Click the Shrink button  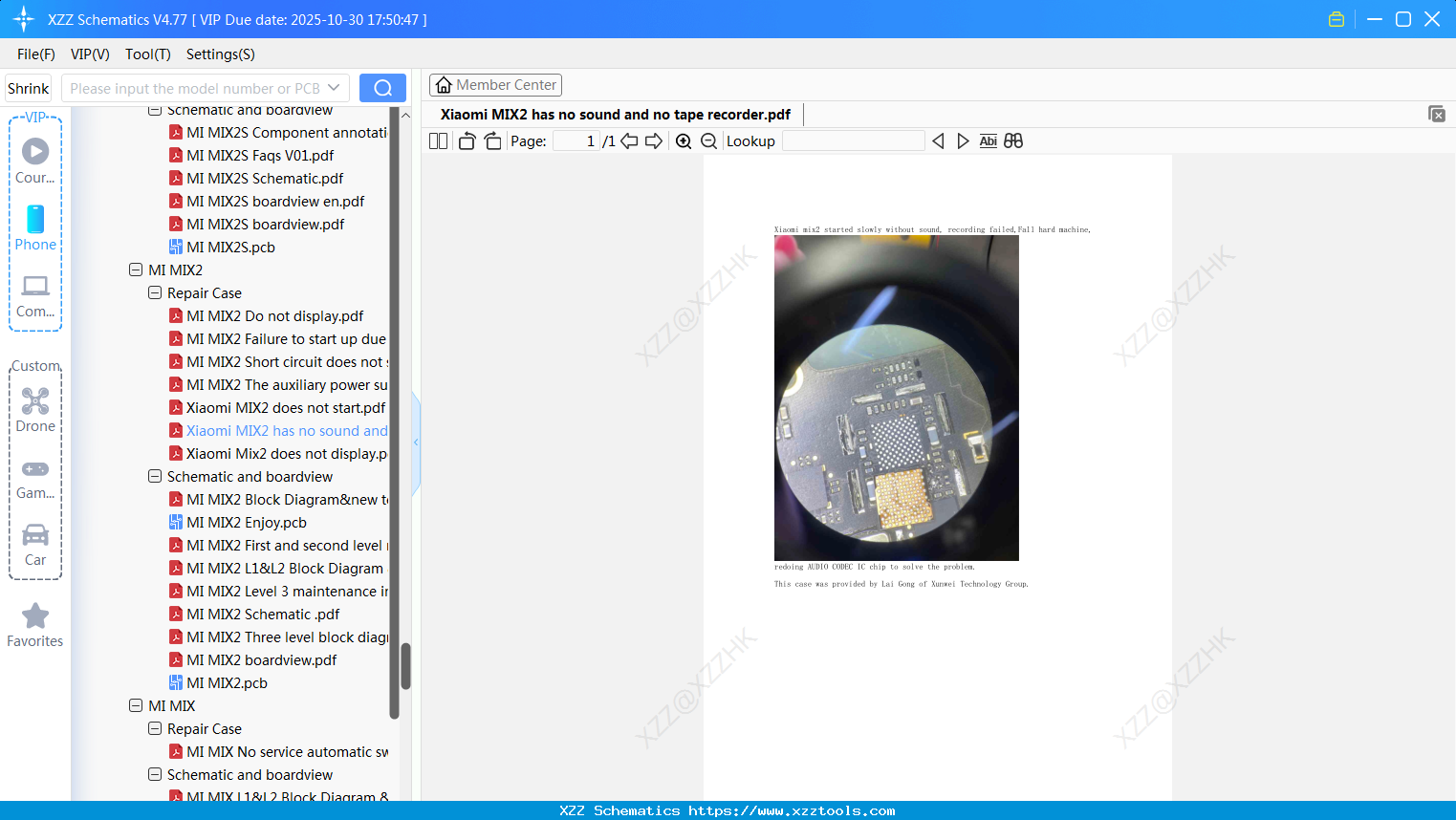pos(28,88)
